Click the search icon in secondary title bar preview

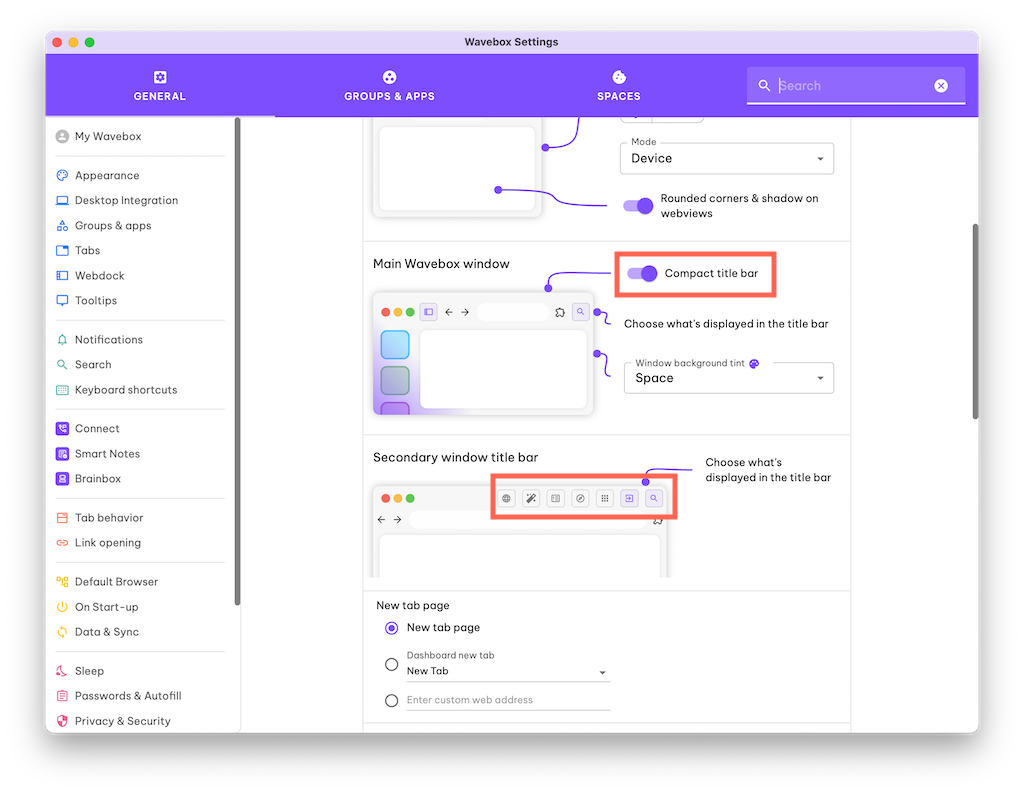[x=654, y=498]
